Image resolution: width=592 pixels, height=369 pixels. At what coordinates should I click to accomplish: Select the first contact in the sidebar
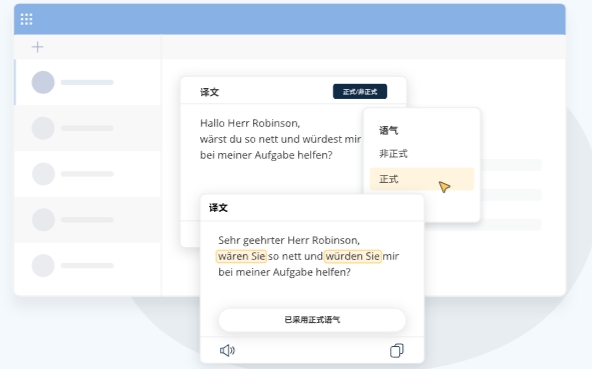point(88,82)
